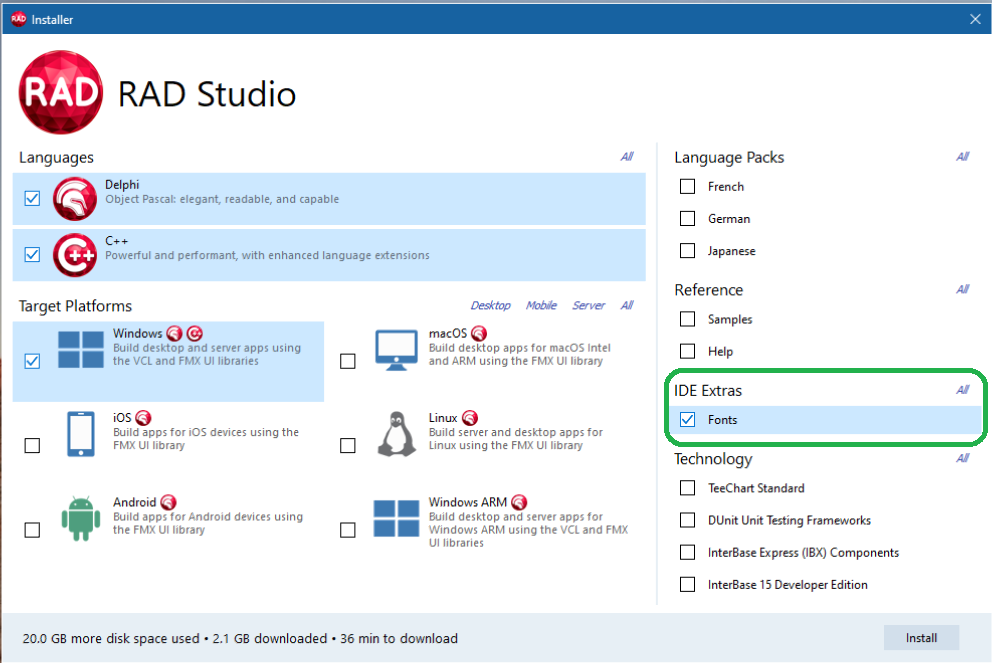Select the Mobile platforms filter link
The image size is (992, 663).
point(541,306)
